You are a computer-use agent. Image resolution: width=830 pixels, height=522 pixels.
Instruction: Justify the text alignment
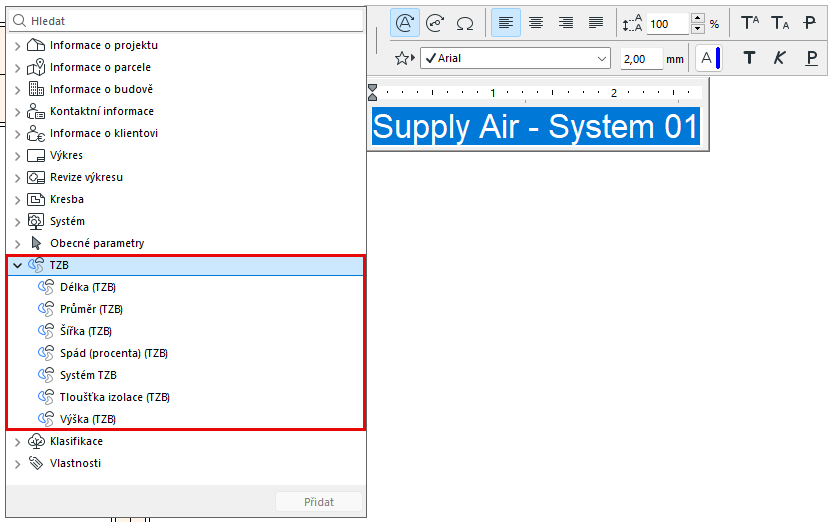pos(596,23)
